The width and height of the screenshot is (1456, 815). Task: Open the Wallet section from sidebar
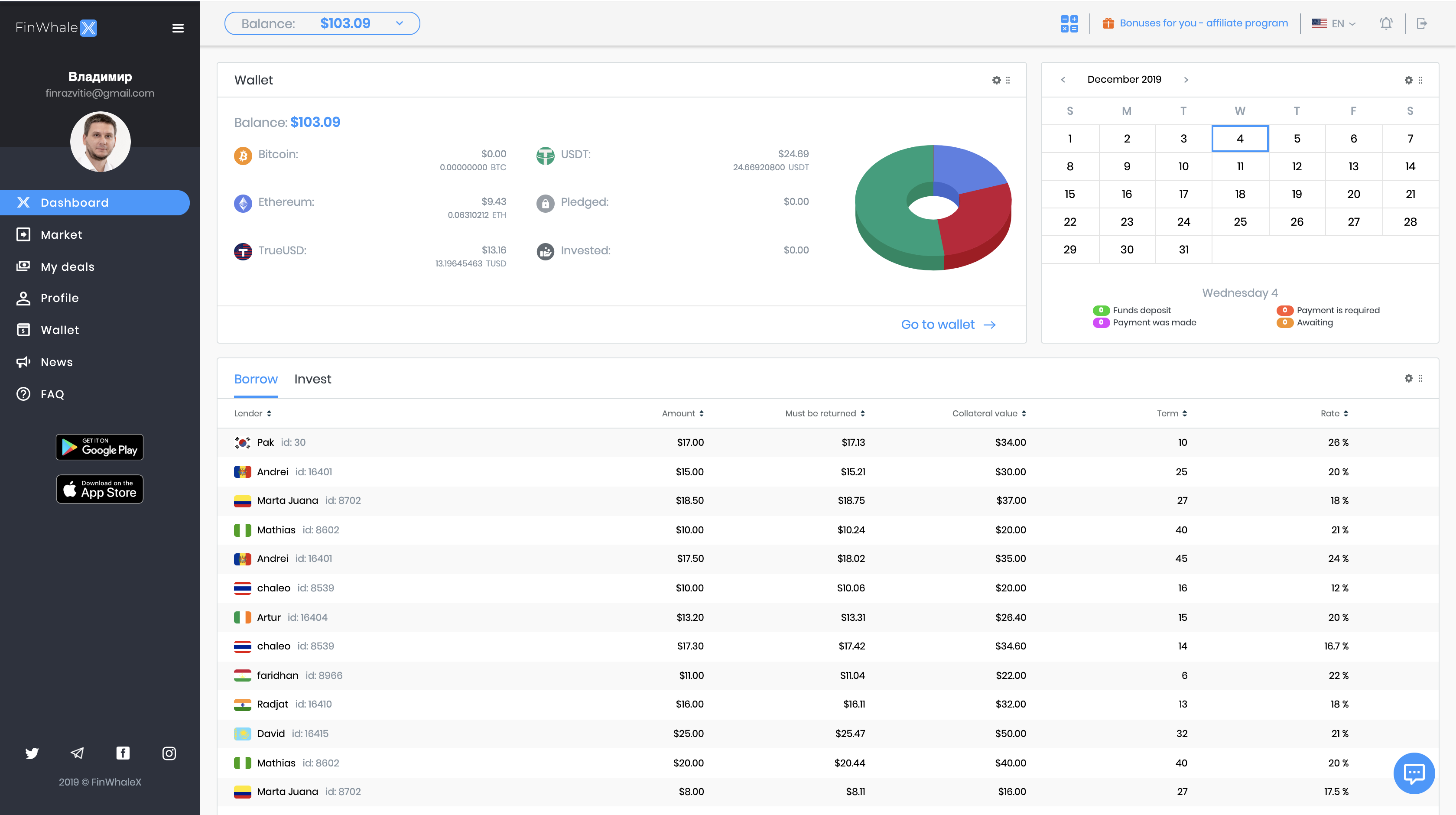point(59,329)
